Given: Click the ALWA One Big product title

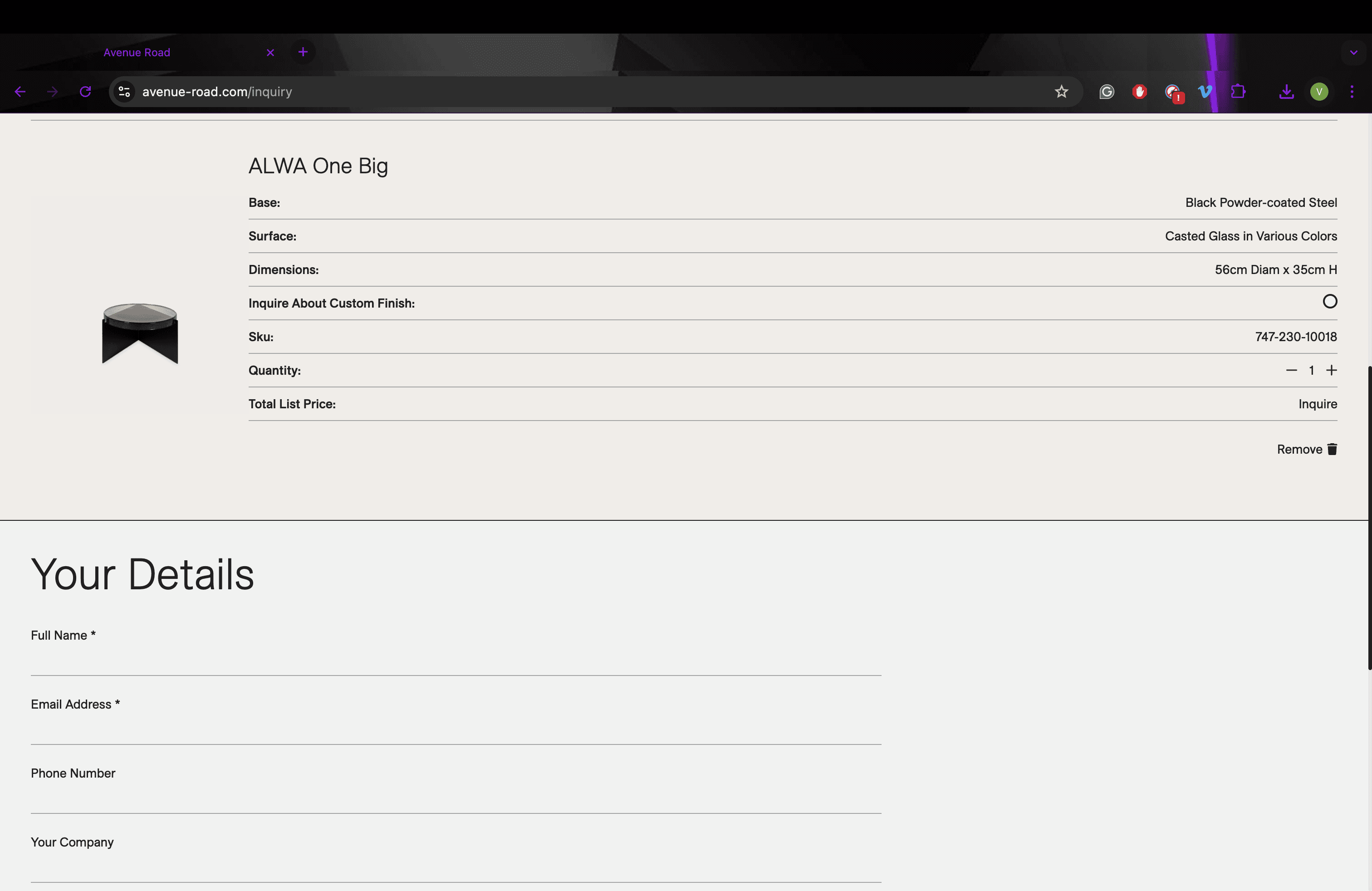Looking at the screenshot, I should pyautogui.click(x=318, y=166).
